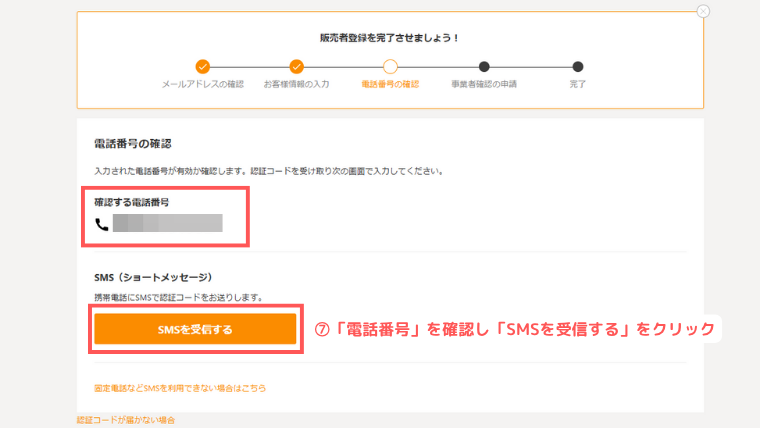Click the 電話番号の確認 orange step label
760x428 pixels.
pyautogui.click(x=390, y=84)
